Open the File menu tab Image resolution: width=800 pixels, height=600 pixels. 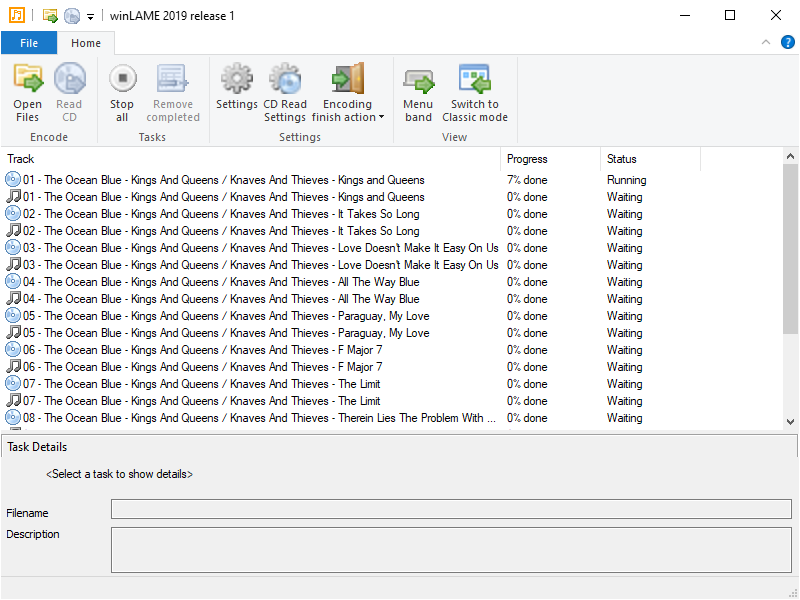coord(29,43)
